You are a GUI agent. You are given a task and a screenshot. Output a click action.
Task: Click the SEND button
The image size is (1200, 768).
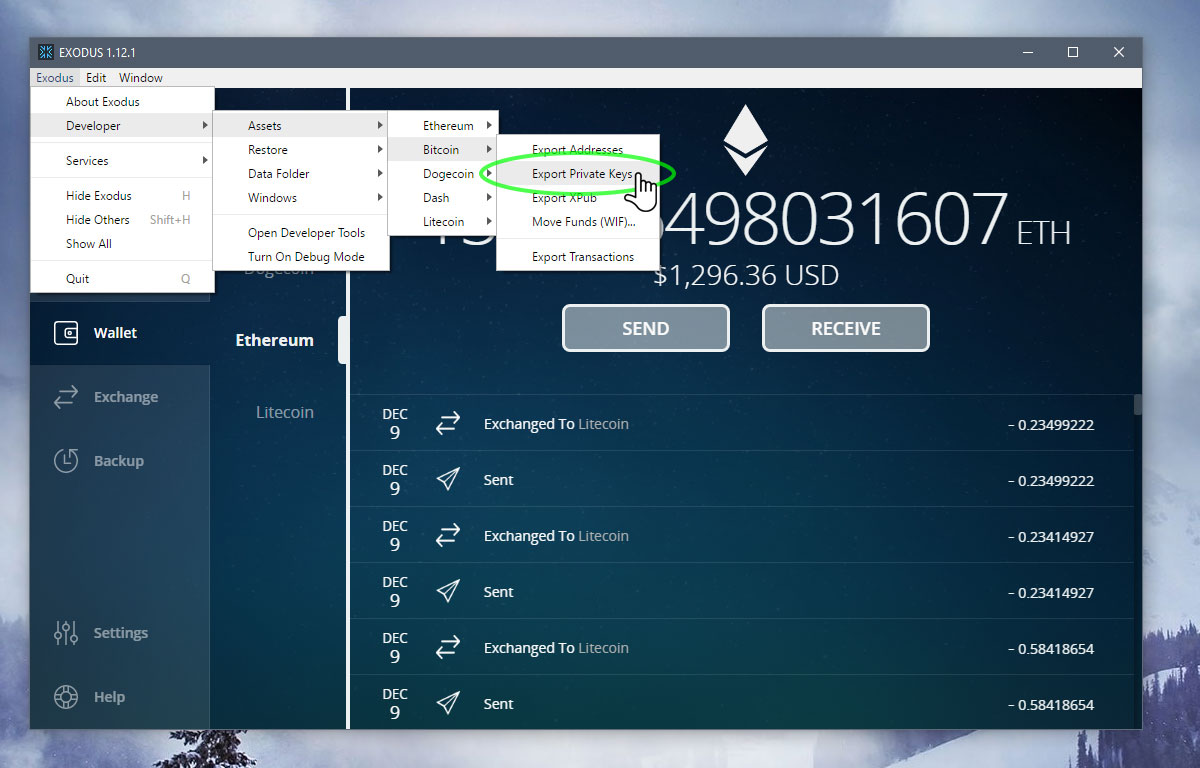click(x=646, y=328)
